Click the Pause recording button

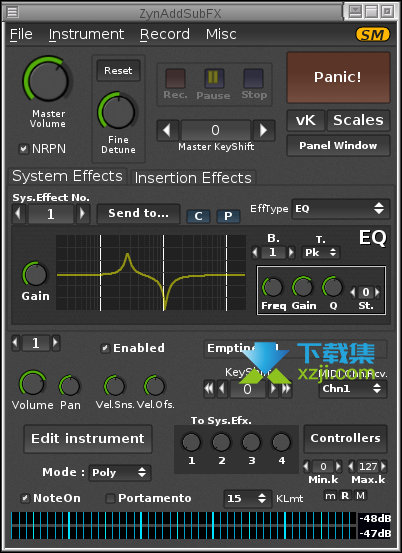pos(214,78)
